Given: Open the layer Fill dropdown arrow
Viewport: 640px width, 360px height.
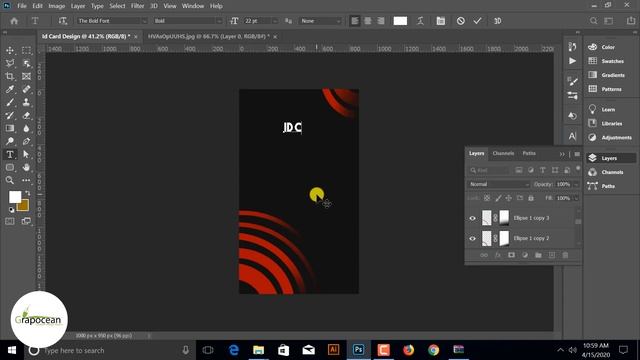Looking at the screenshot, I should pos(576,198).
